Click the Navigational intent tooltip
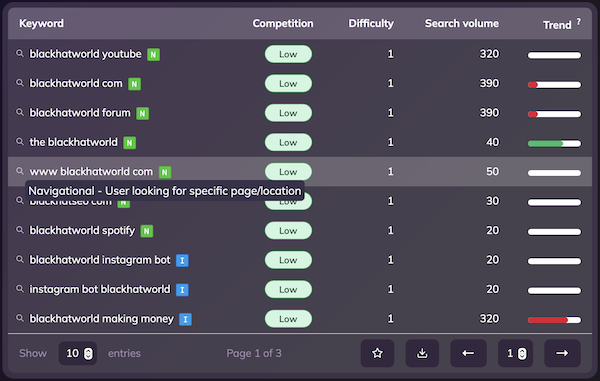This screenshot has height=381, width=600. pyautogui.click(x=165, y=191)
